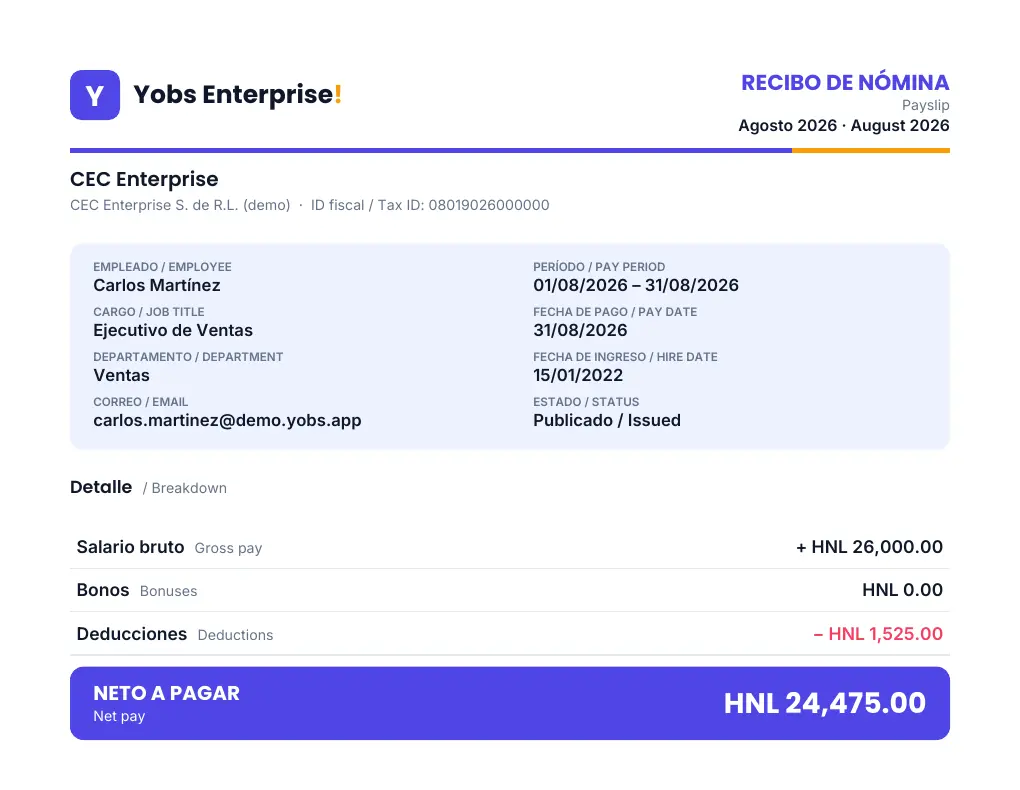Image resolution: width=1020 pixels, height=790 pixels.
Task: Select the Agosto 2026 · August 2026 period text
Action: tap(844, 126)
